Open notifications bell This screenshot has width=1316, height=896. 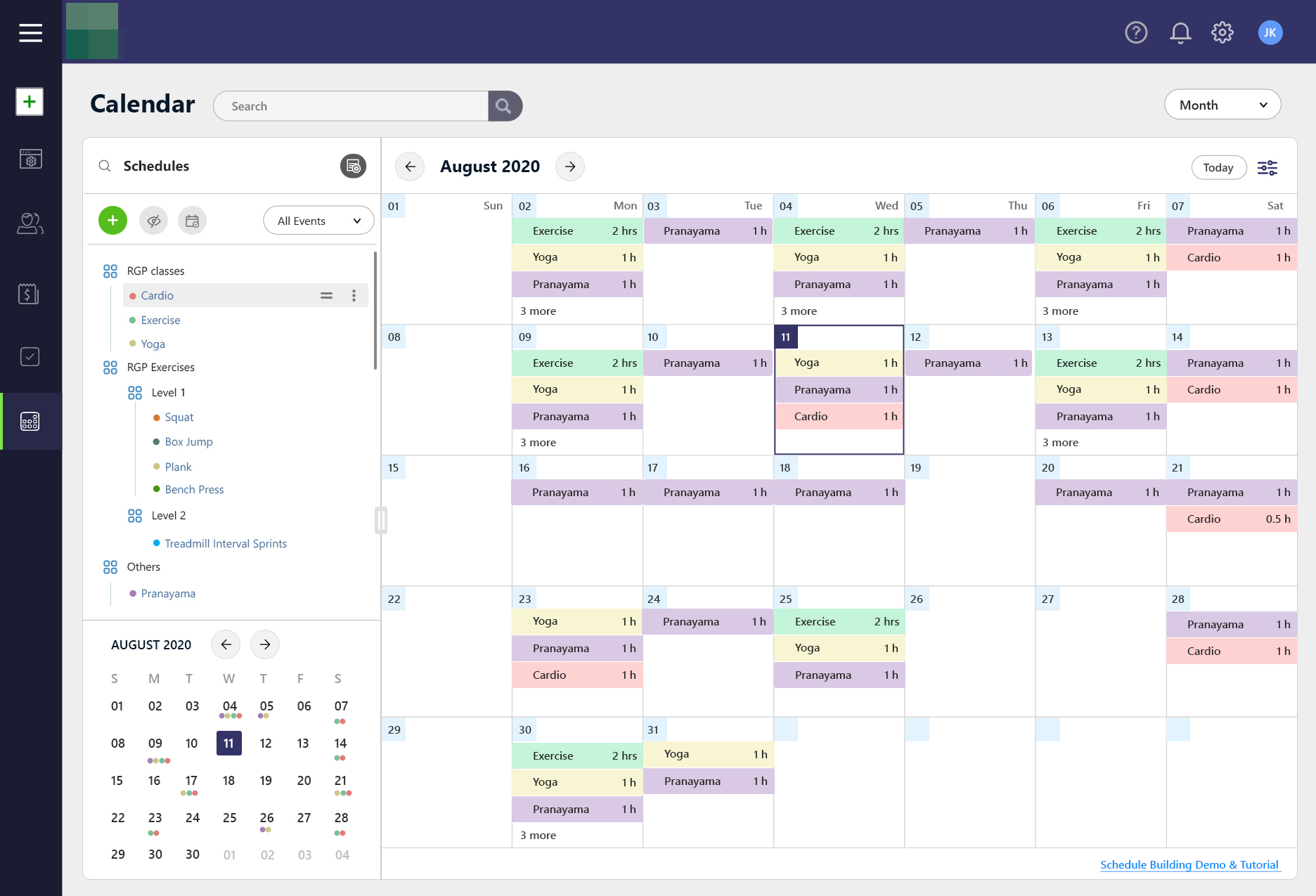click(1180, 32)
